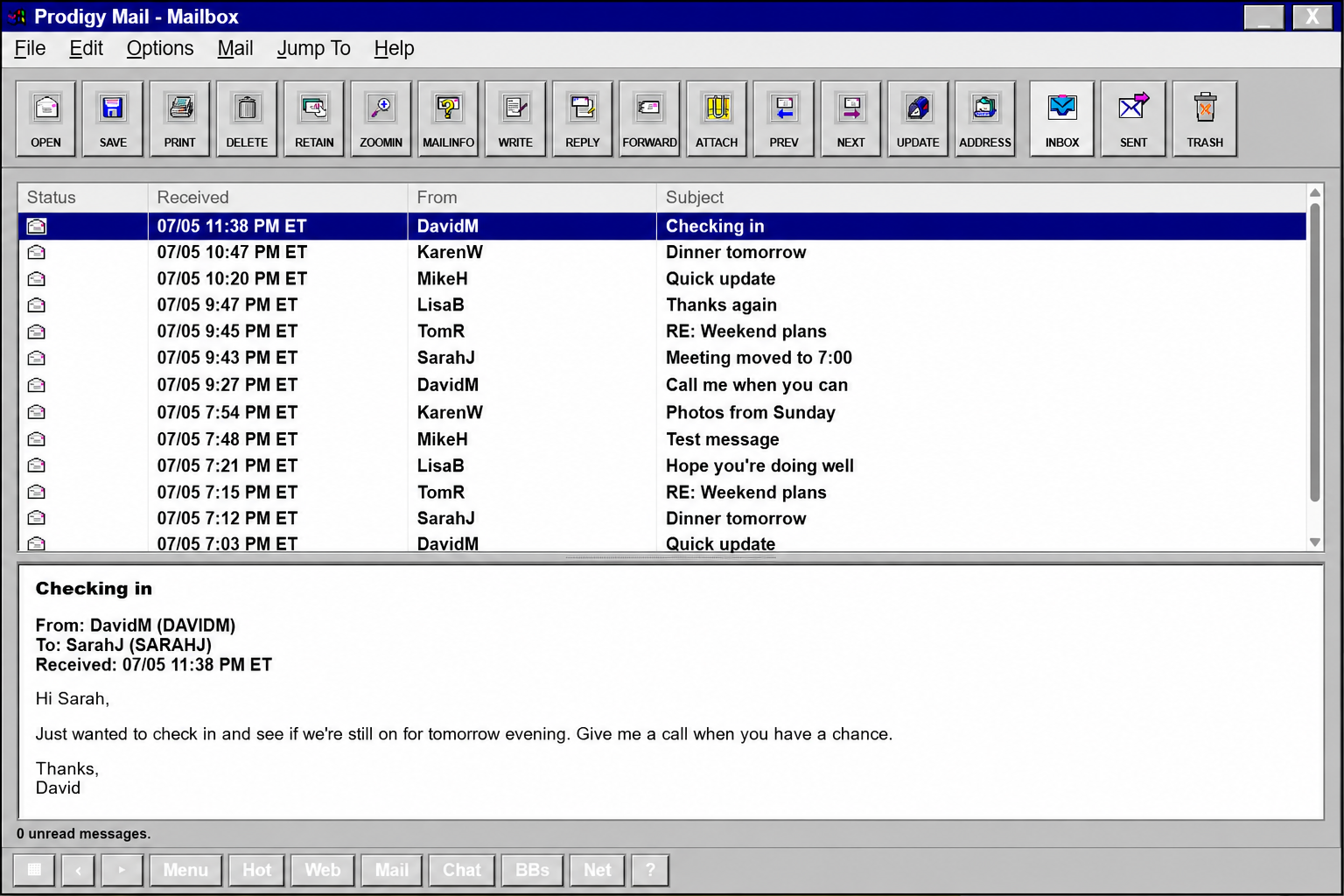This screenshot has height=896, width=1344.
Task: Click the envelope icon for Thanks again row
Action: pos(37,304)
